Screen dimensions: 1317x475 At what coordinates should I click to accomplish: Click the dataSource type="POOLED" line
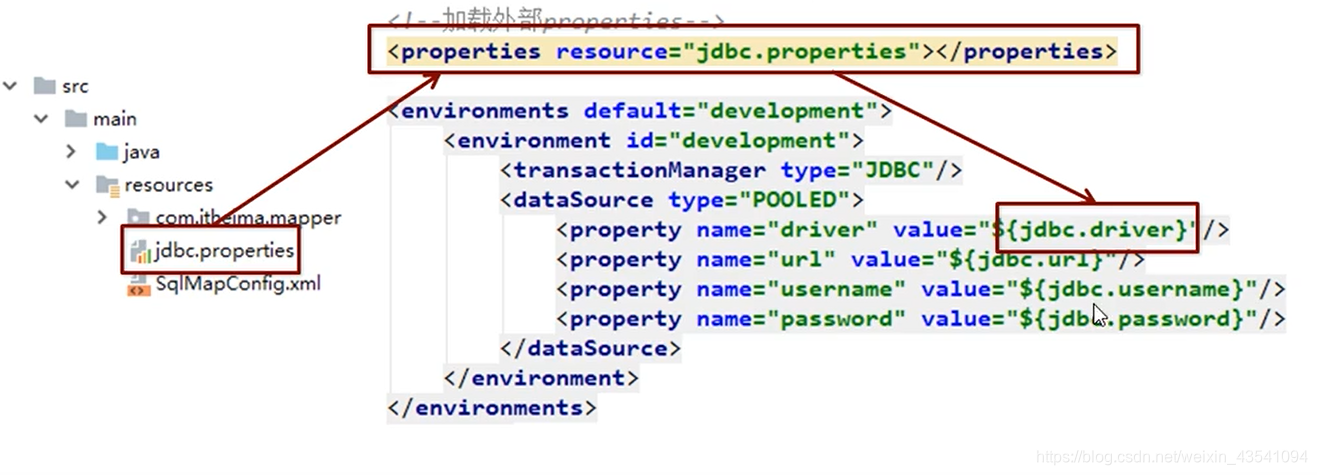coord(682,200)
